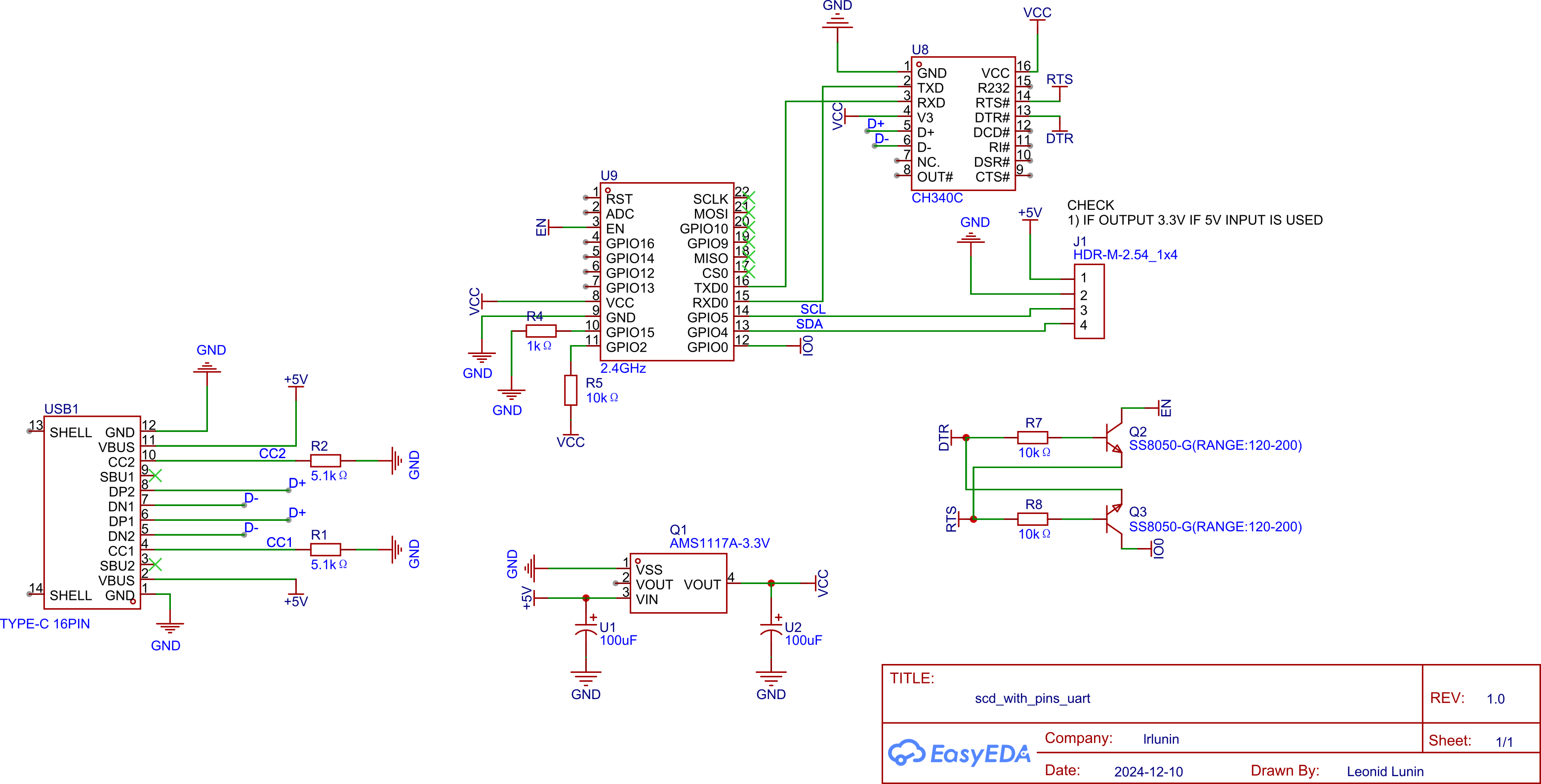Click the TYPE-C 16PIN label

[x=45, y=624]
